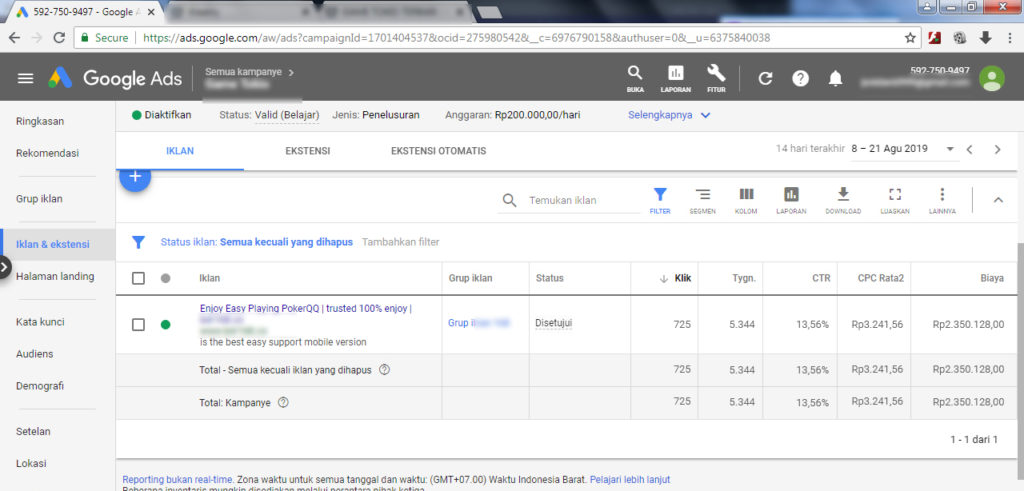The image size is (1024, 491).
Task: Click the Valid (Belajar) status text
Action: click(287, 115)
